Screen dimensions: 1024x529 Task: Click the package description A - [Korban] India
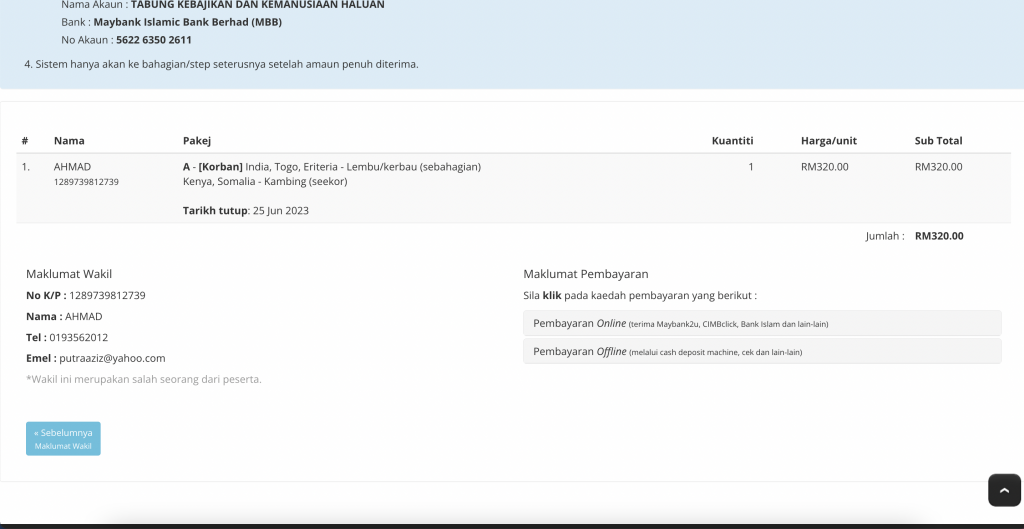click(x=332, y=167)
